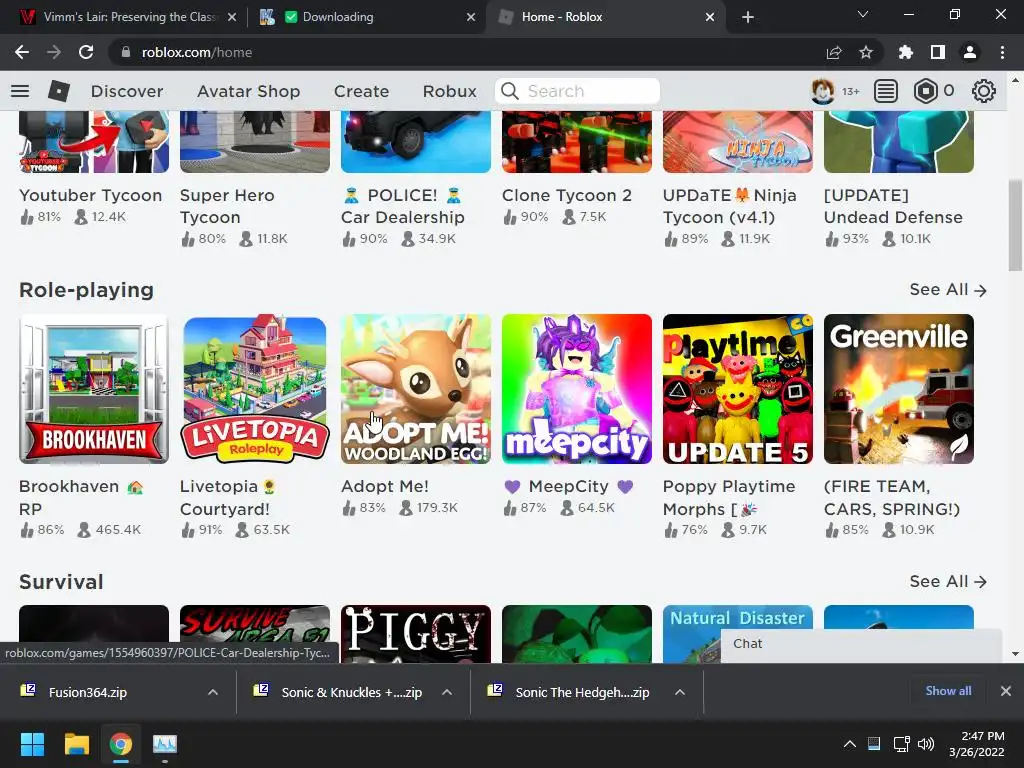The height and width of the screenshot is (768, 1024).
Task: Open Chrome extensions puzzle icon
Action: click(x=906, y=52)
